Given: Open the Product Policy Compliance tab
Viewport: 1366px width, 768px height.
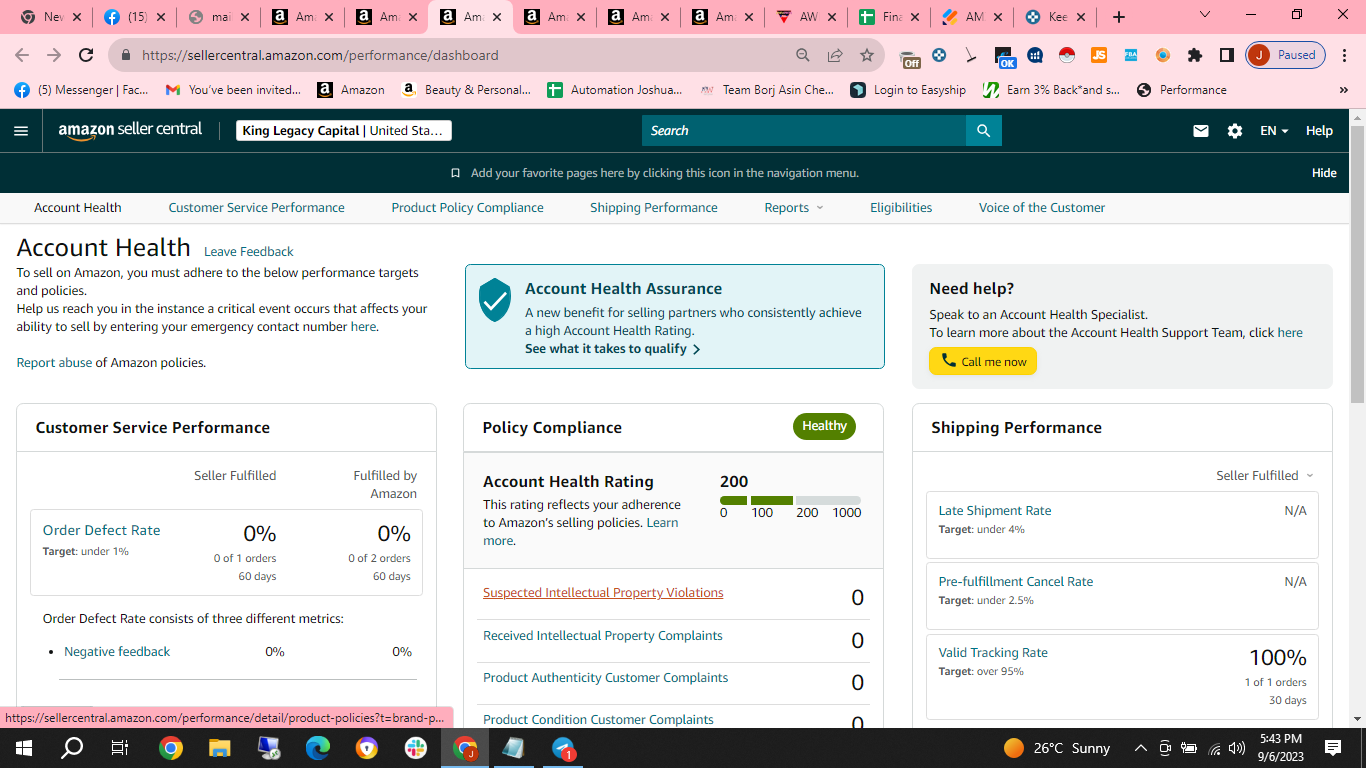Looking at the screenshot, I should (x=467, y=208).
